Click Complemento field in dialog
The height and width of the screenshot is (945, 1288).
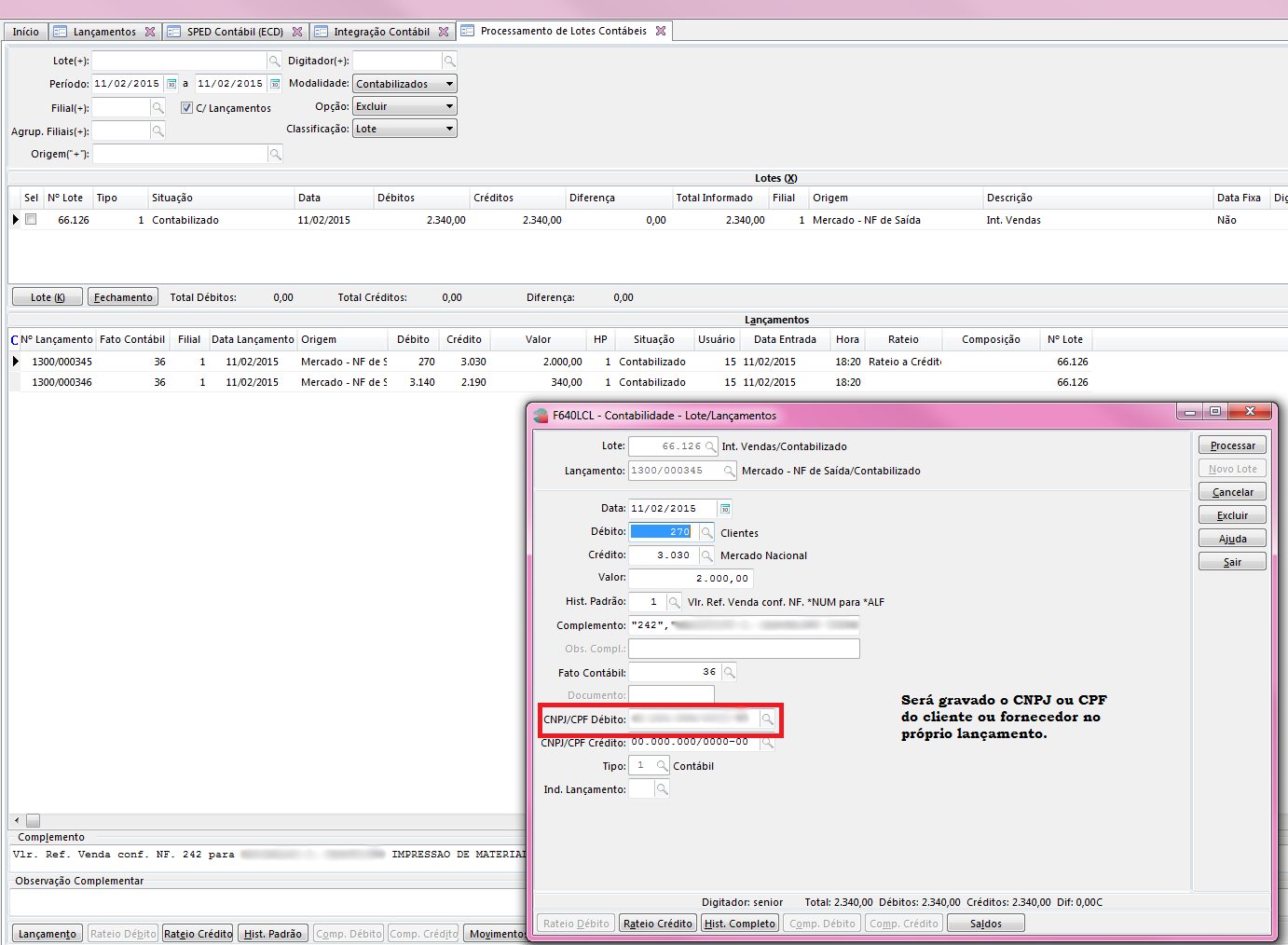(744, 625)
